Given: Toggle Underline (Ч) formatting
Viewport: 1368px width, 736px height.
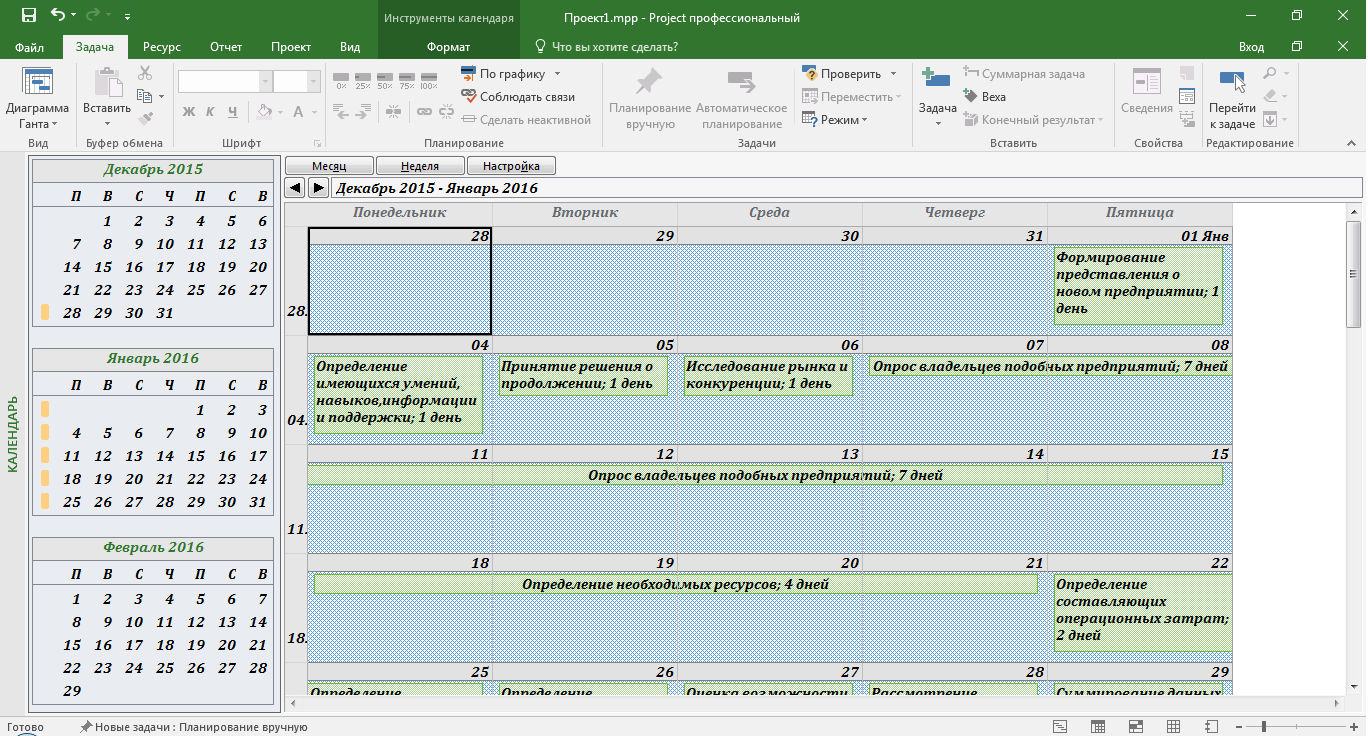Looking at the screenshot, I should tap(234, 112).
